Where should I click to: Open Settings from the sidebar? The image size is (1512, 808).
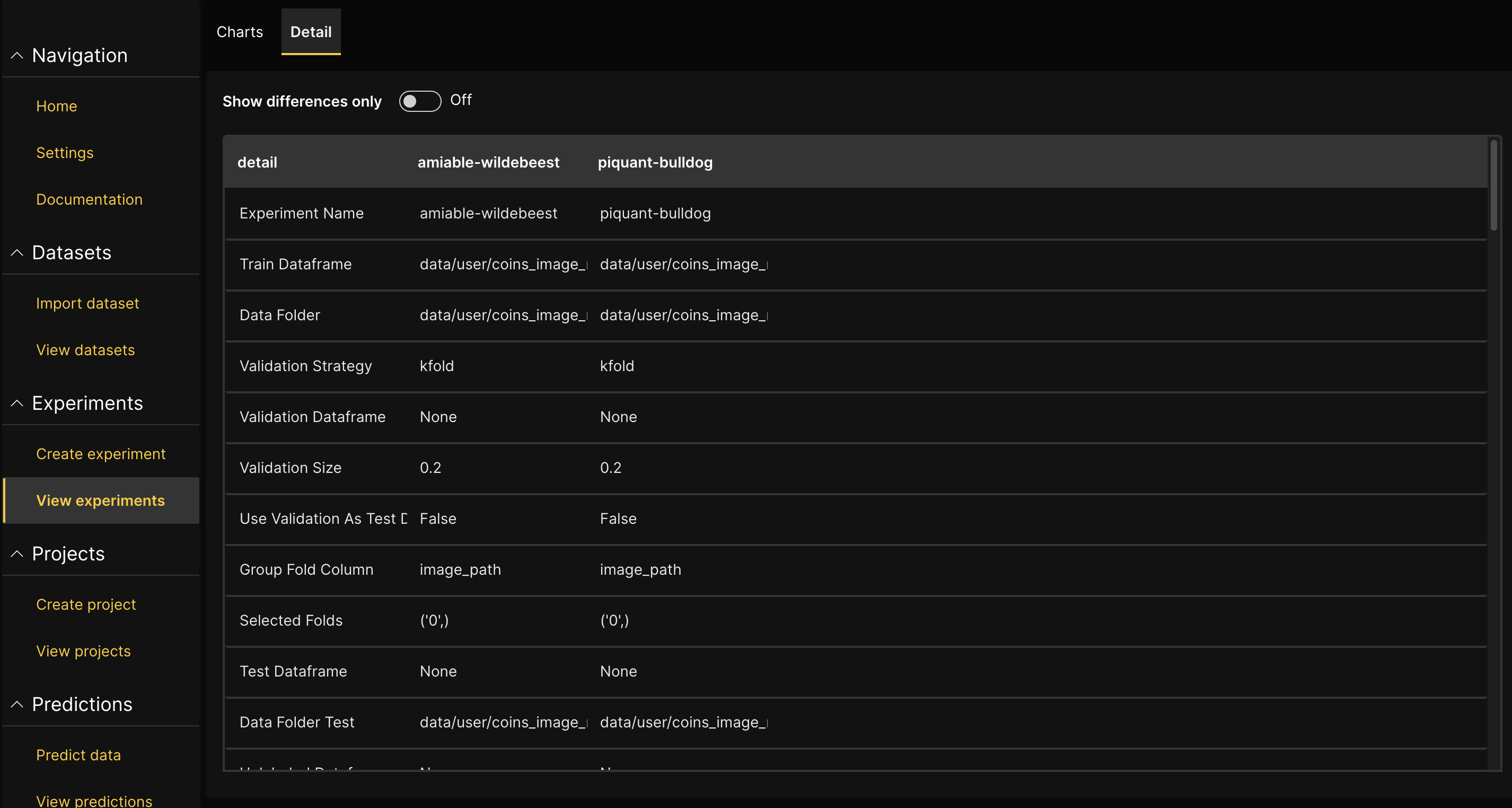pyautogui.click(x=65, y=153)
